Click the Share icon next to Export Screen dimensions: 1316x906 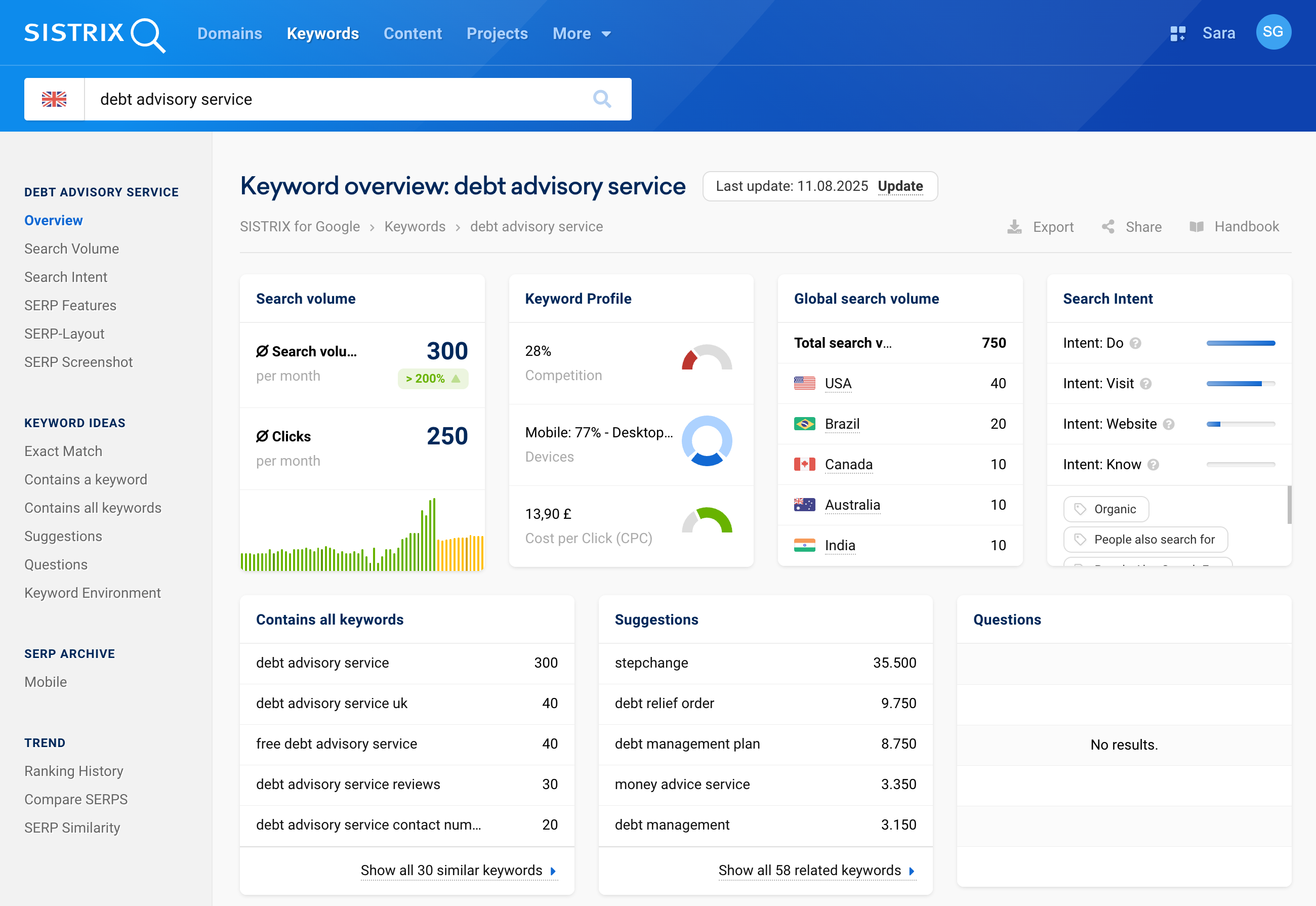click(1107, 227)
